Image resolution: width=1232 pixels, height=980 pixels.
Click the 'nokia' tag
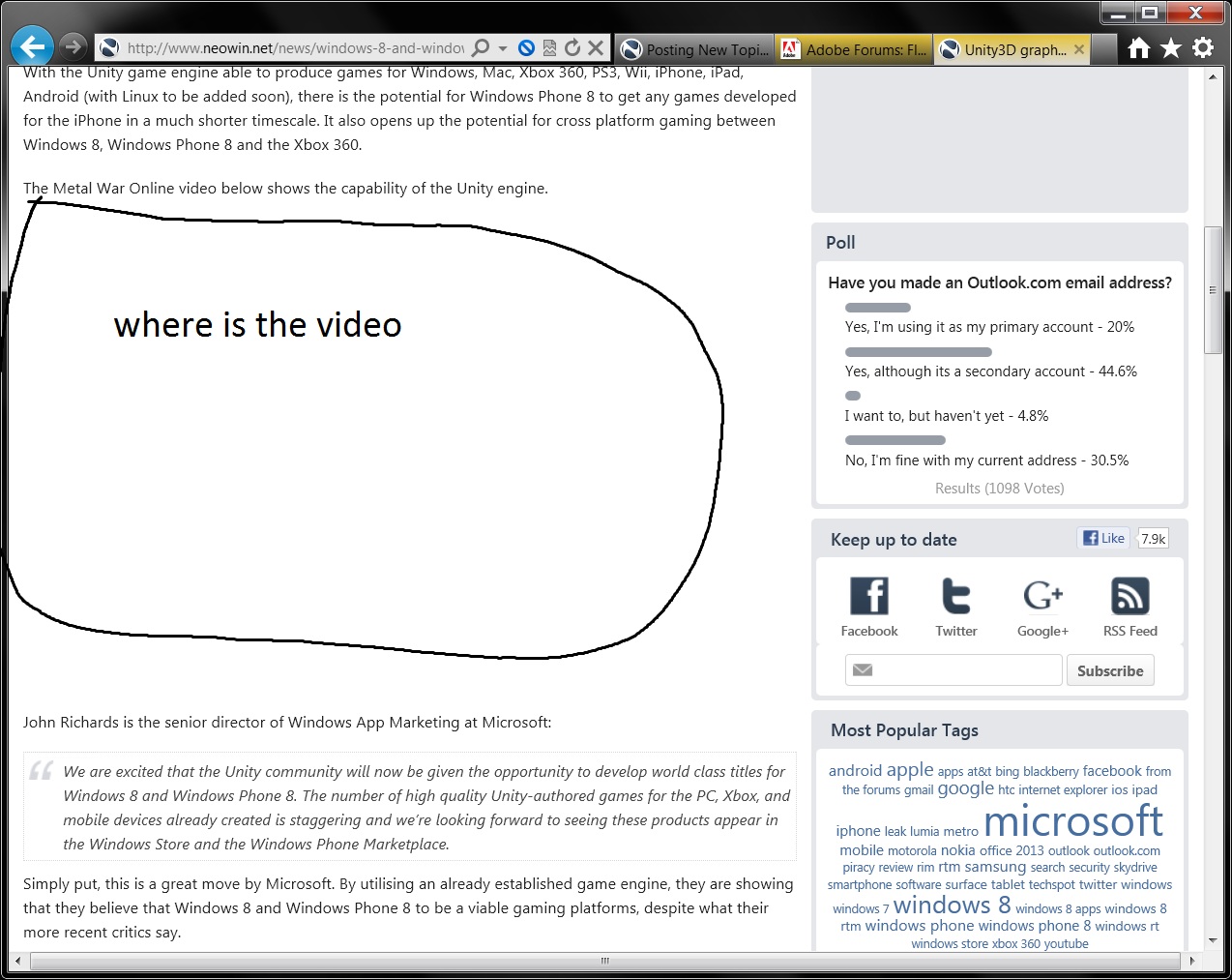click(957, 850)
